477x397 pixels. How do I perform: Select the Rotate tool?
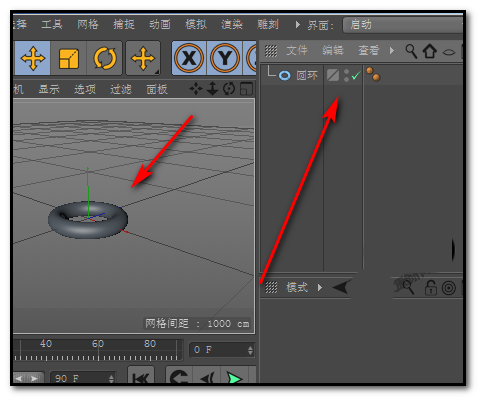click(x=105, y=58)
